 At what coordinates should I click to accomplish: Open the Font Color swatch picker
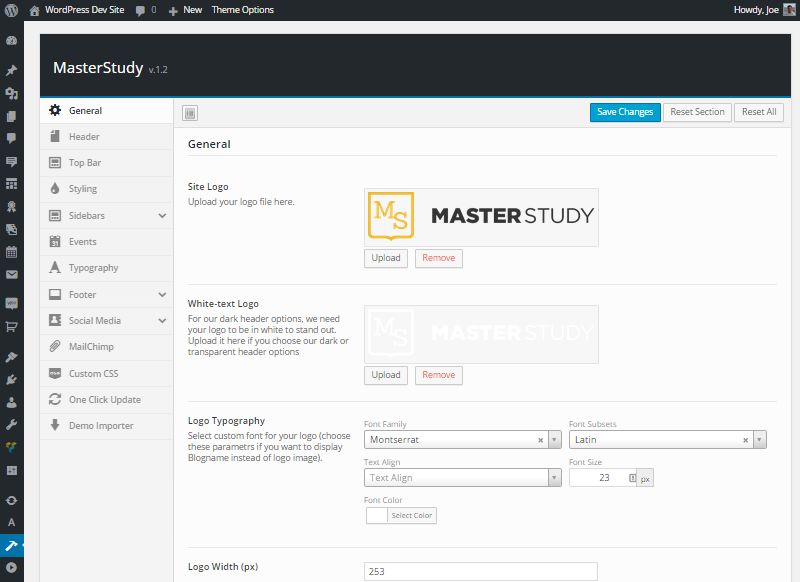click(377, 516)
